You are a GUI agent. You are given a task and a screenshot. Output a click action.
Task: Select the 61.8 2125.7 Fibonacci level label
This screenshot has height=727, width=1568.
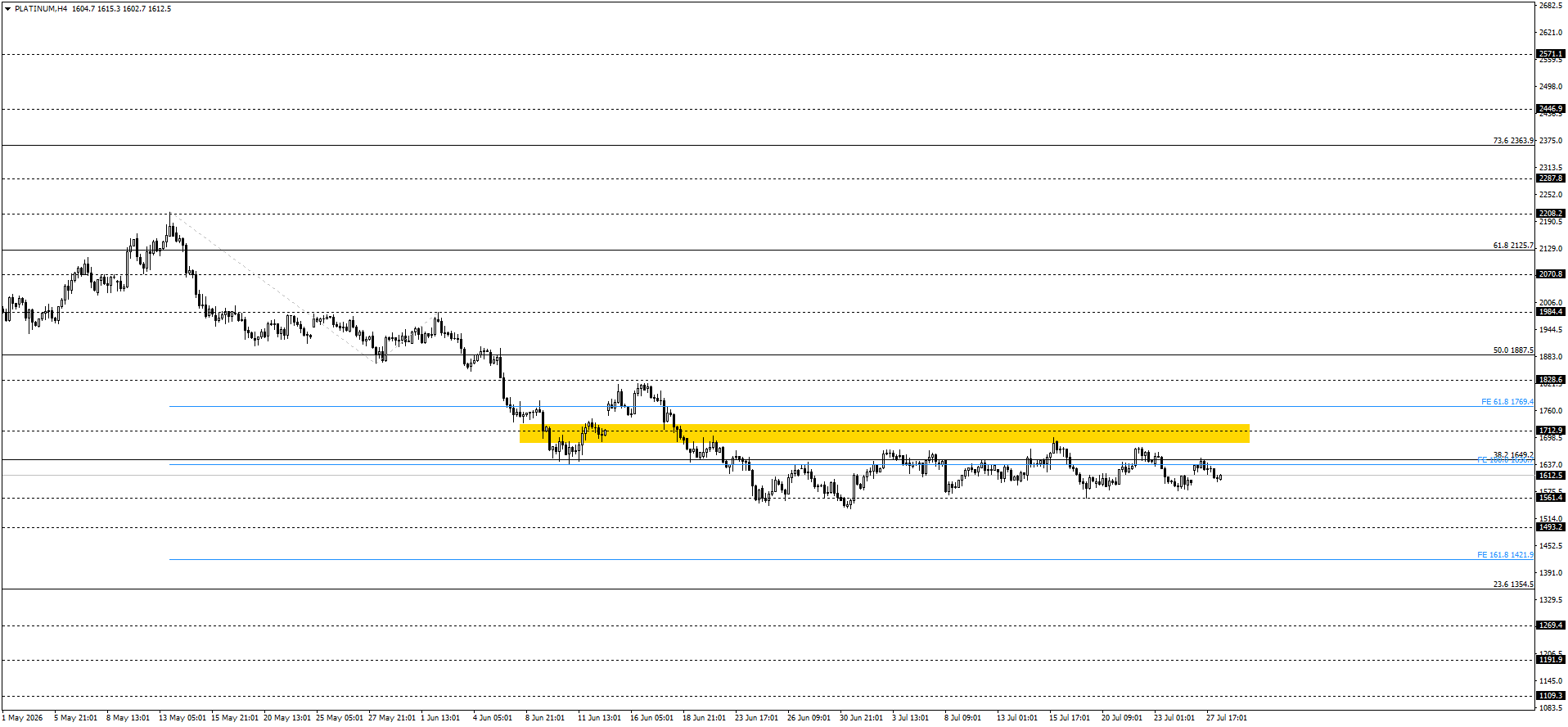1513,246
